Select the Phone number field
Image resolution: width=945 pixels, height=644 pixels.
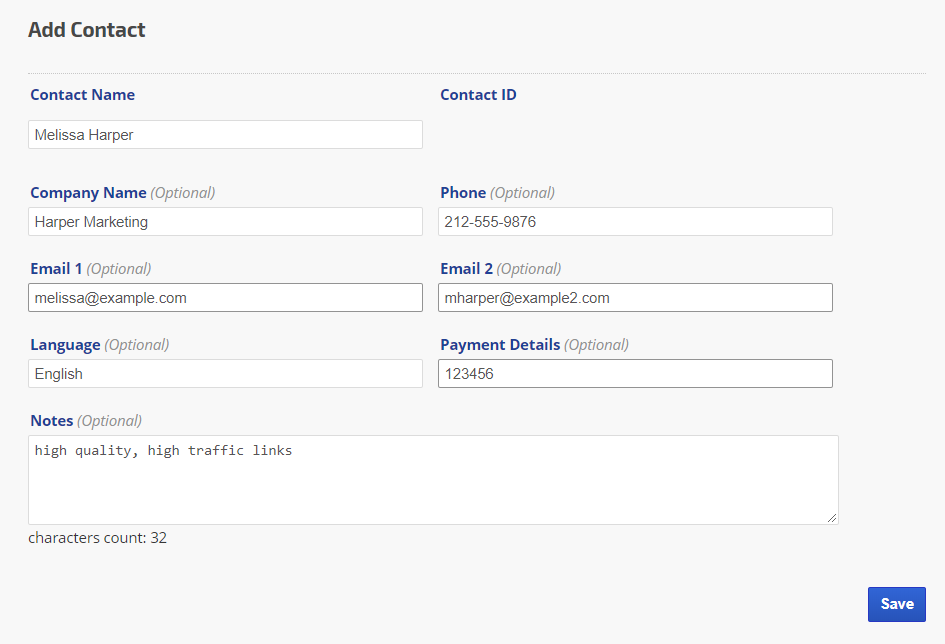tap(635, 222)
